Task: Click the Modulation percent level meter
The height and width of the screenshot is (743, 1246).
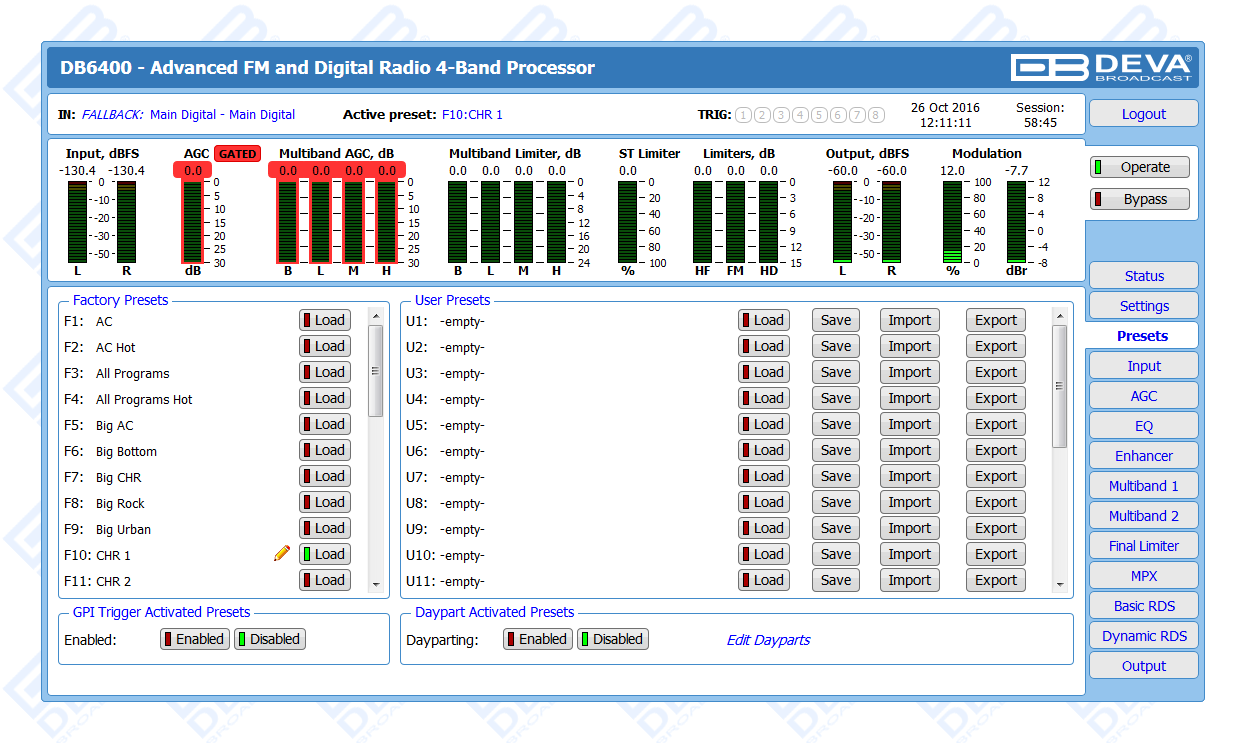Action: (952, 221)
